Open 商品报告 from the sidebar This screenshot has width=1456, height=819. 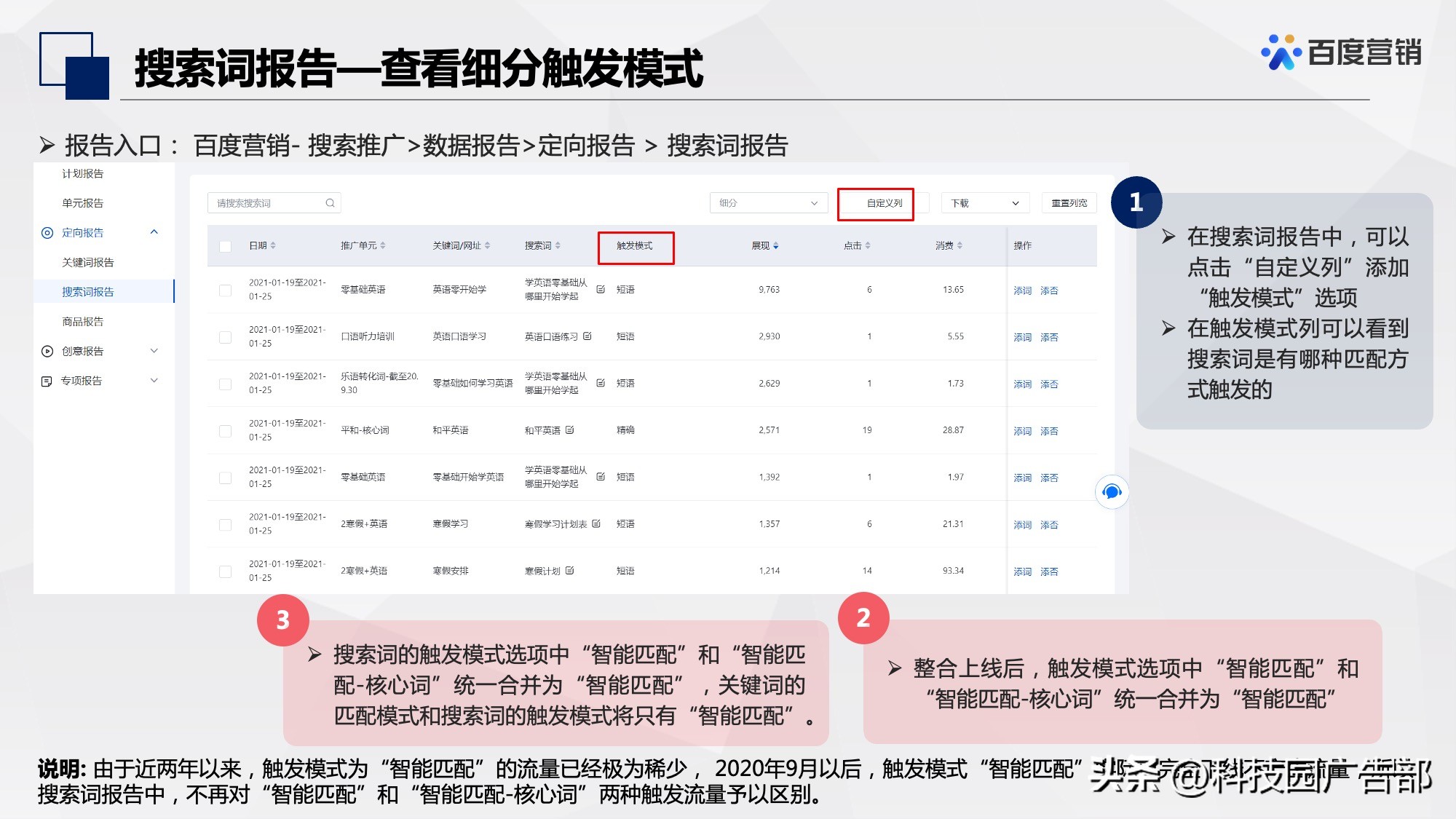pyautogui.click(x=84, y=321)
